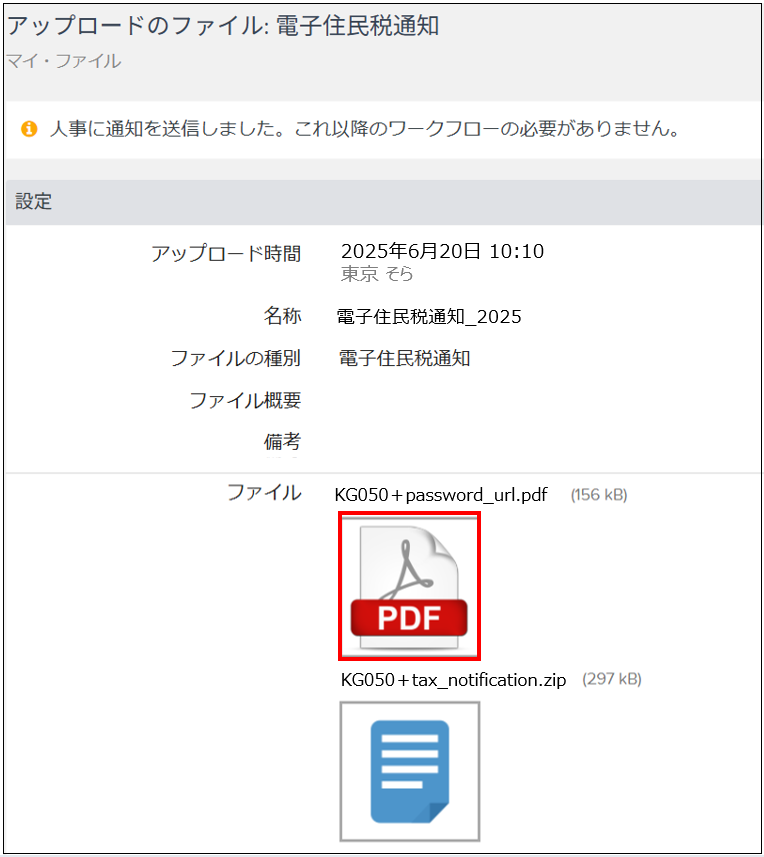Click the uploader name 東京 そら
Image resolution: width=764 pixels, height=857 pixels.
click(x=377, y=273)
